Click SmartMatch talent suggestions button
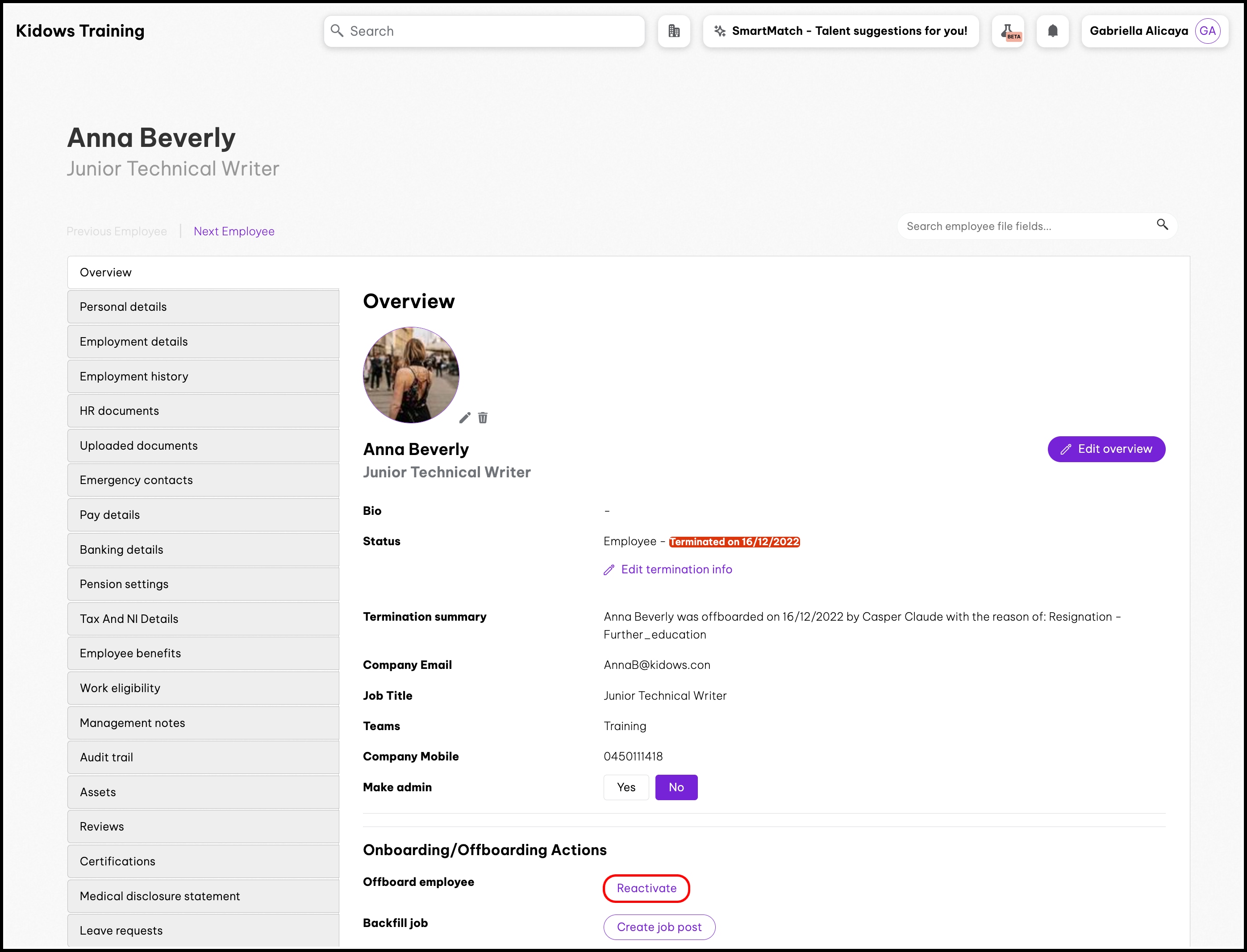The width and height of the screenshot is (1247, 952). pos(841,31)
